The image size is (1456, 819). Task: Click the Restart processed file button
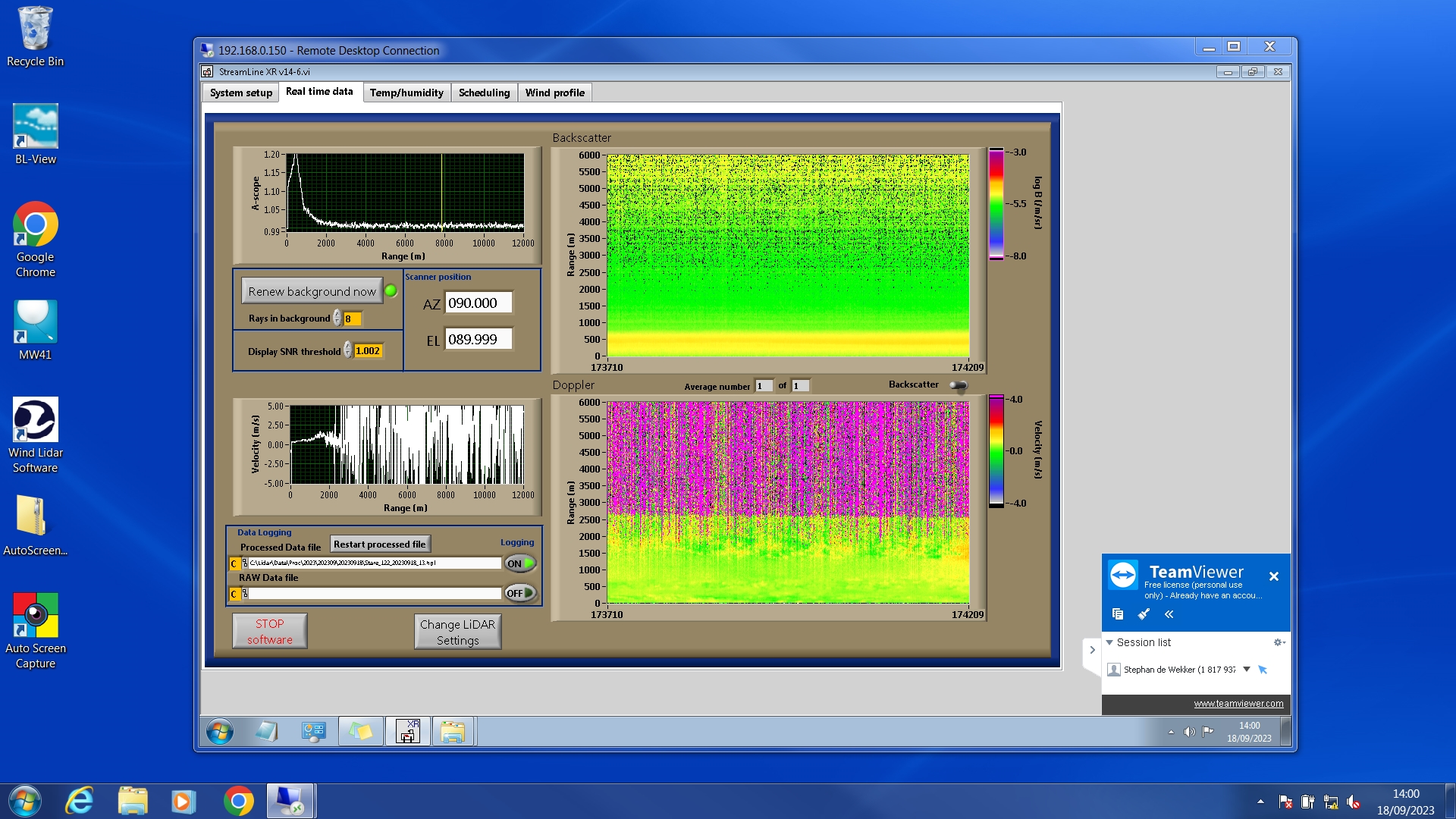[380, 544]
